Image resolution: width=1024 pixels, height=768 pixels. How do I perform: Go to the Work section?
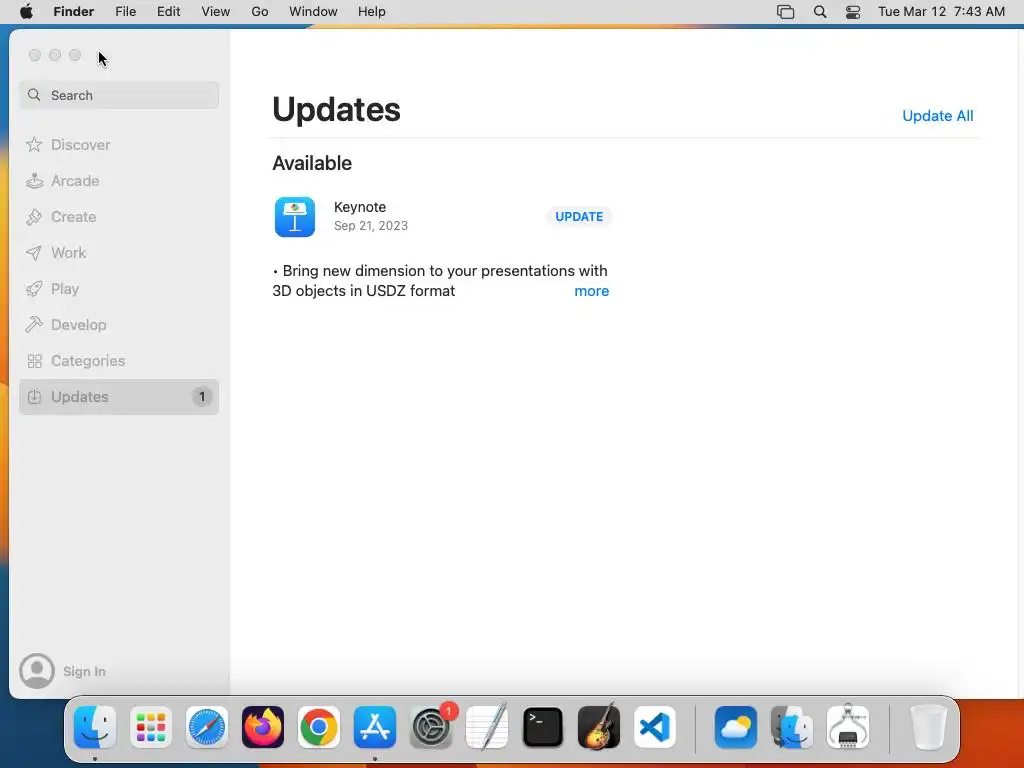pos(119,253)
